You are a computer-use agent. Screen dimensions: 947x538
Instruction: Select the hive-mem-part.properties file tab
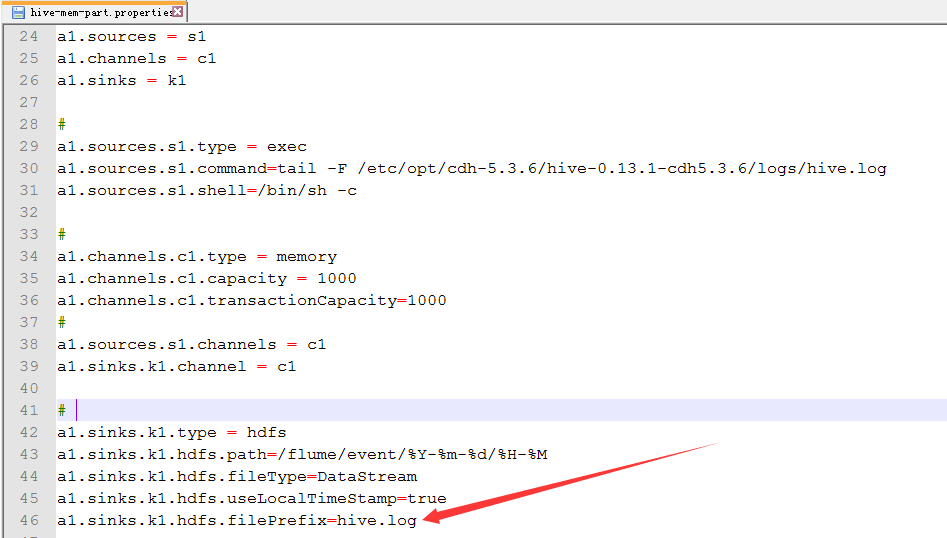97,11
